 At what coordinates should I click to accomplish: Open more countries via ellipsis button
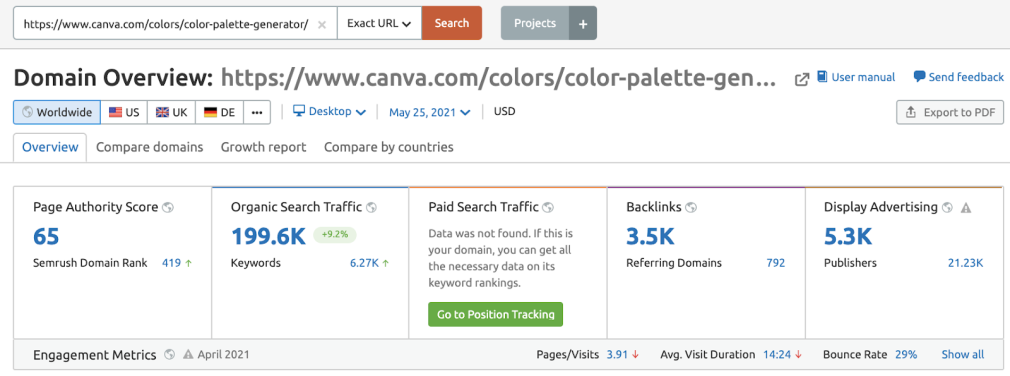click(x=257, y=112)
